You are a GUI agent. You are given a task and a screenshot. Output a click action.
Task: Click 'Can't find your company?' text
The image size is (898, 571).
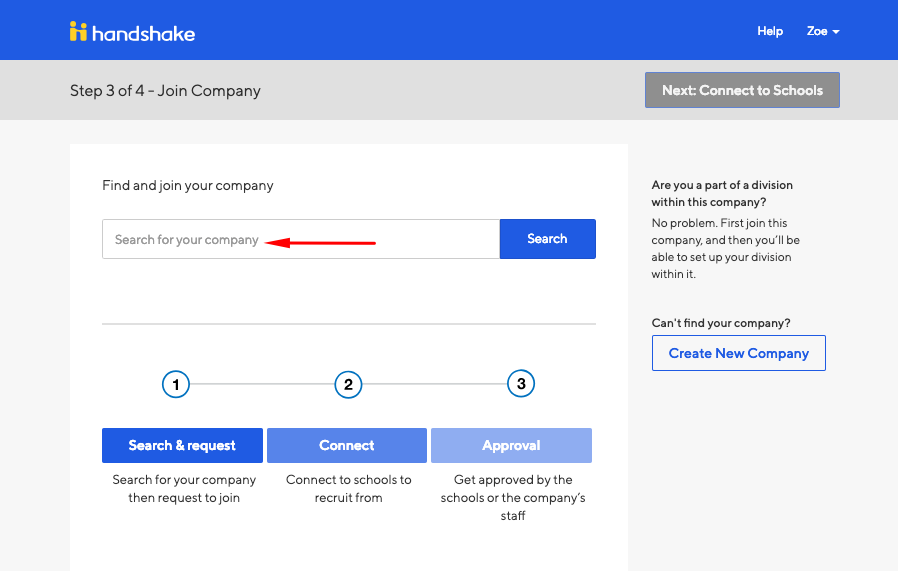(720, 323)
